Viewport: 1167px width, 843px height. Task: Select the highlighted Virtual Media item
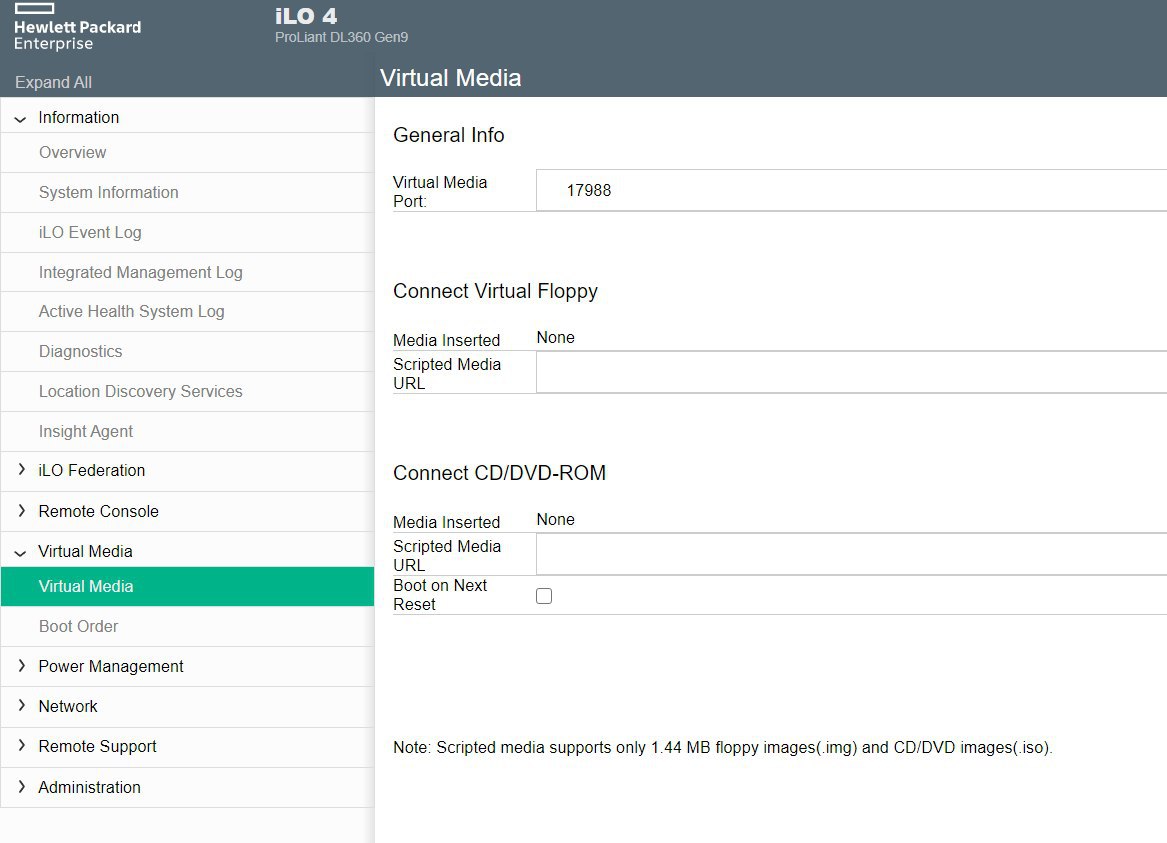[188, 586]
